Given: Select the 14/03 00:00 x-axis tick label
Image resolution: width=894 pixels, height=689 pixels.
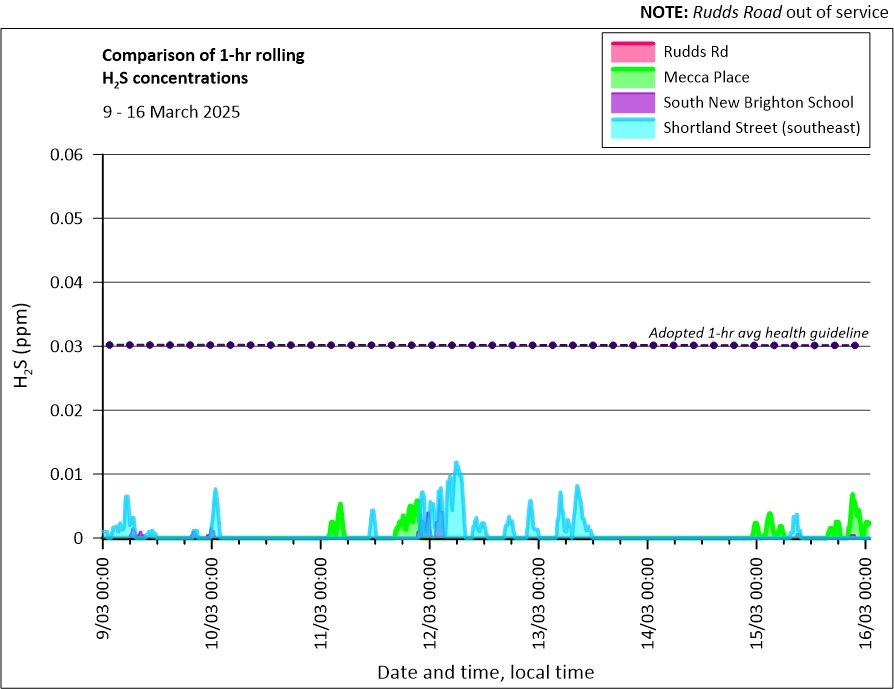Looking at the screenshot, I should coord(648,595).
